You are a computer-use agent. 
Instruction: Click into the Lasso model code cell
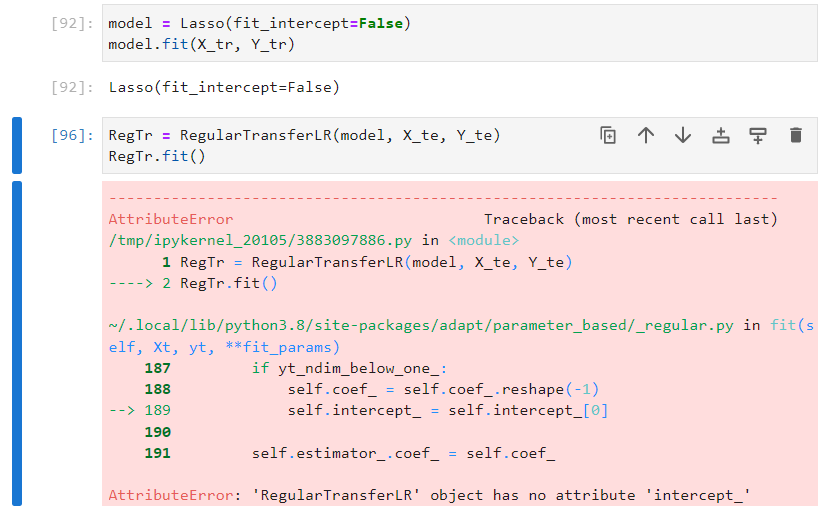point(459,33)
